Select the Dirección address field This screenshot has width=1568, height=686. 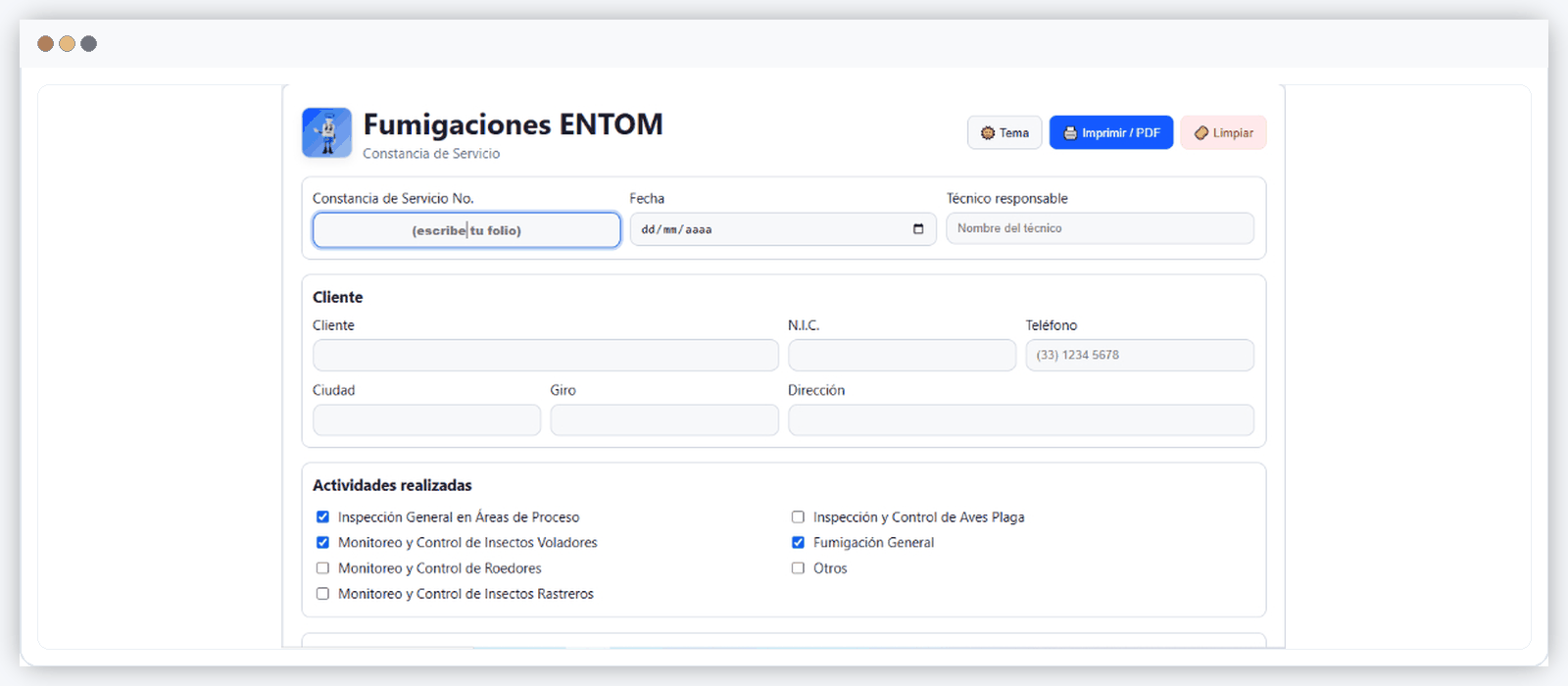(x=1020, y=420)
